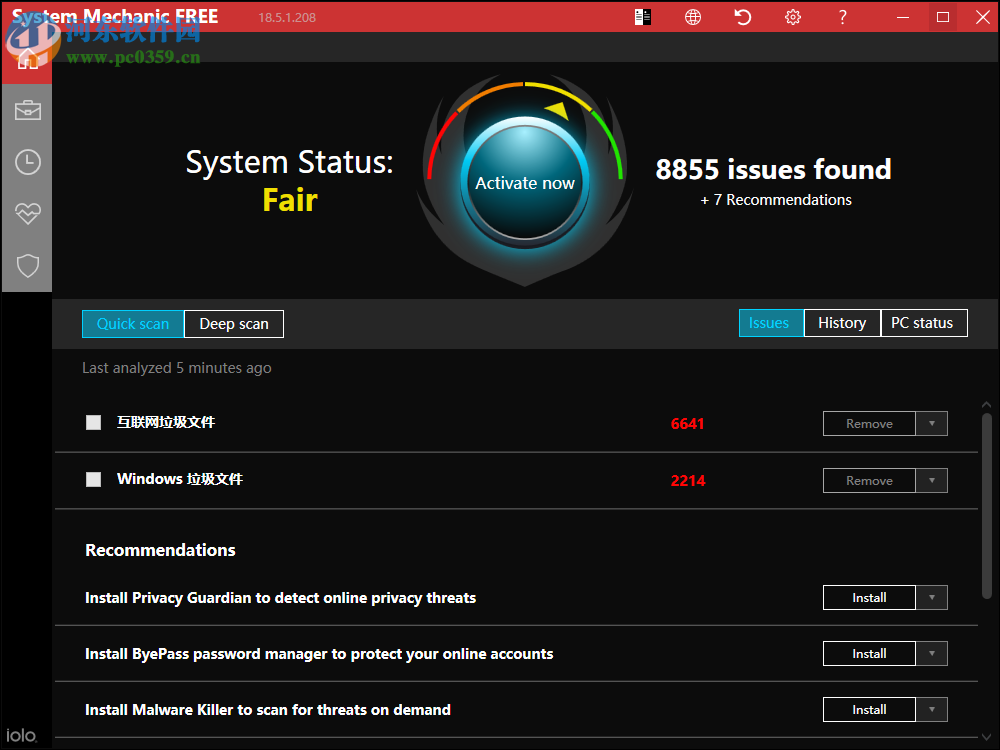
Task: Click the undo/restore arrow in title bar
Action: tap(742, 17)
